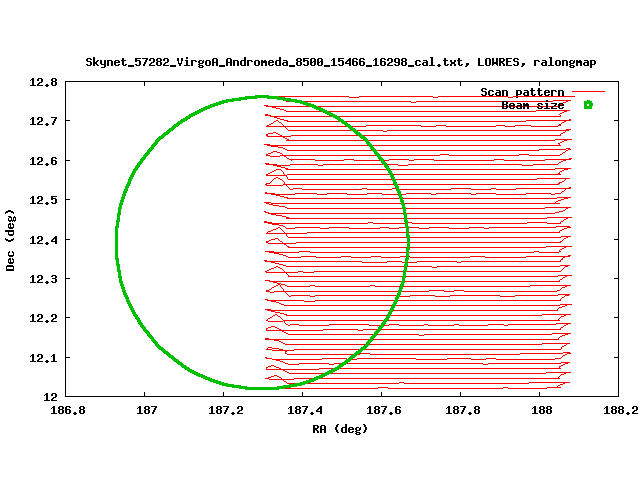Click the 'RA (deg)' axis label

click(x=340, y=429)
